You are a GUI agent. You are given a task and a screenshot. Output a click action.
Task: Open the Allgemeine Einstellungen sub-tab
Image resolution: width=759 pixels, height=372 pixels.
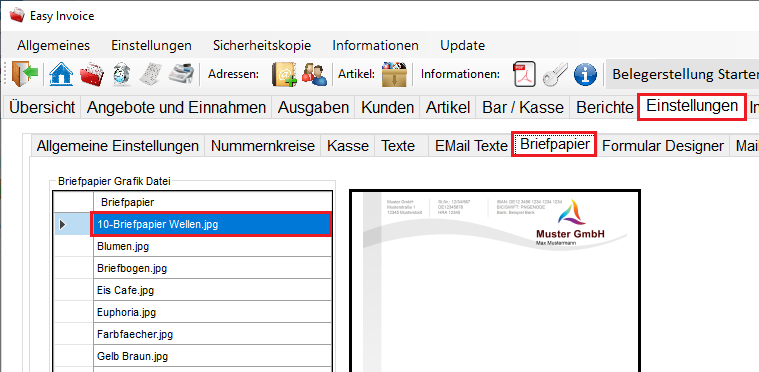coord(118,146)
